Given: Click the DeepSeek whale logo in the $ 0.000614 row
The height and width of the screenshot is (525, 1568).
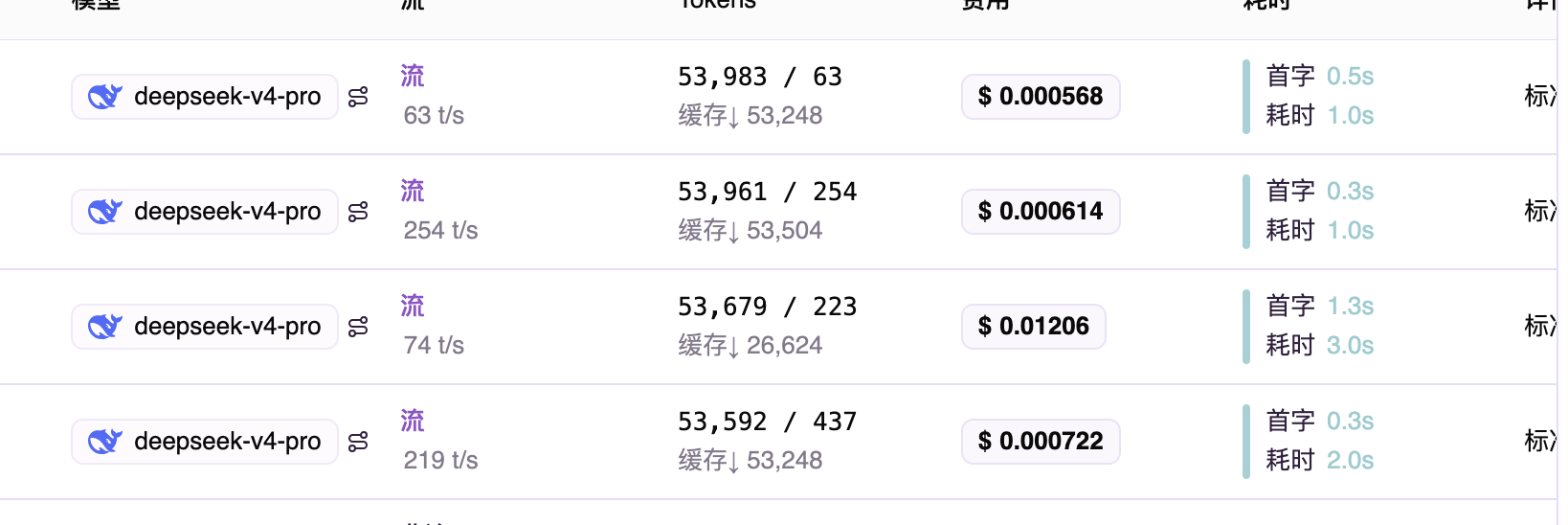Looking at the screenshot, I should pyautogui.click(x=105, y=212).
